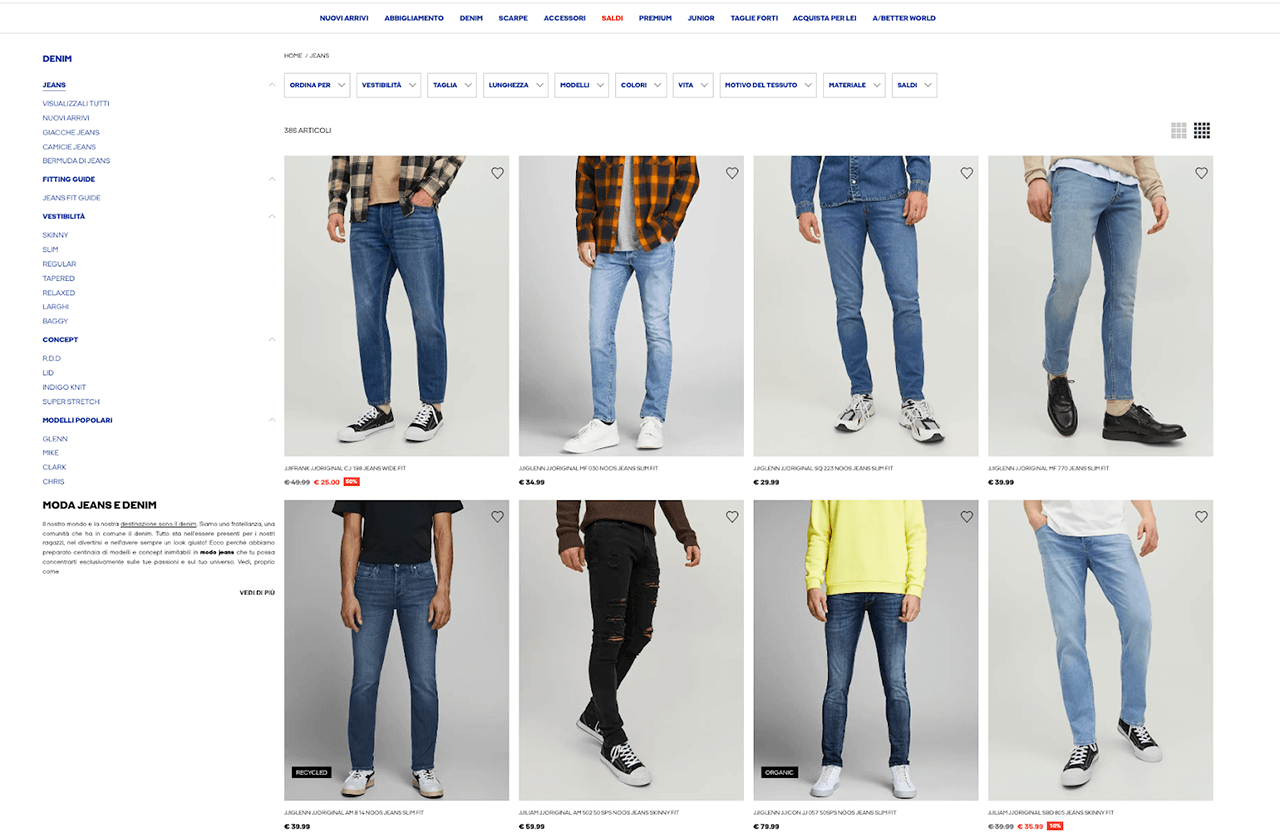Screen dimensions: 1280x838
Task: Toggle heart on JJILIAM SBD 805 jeans
Action: coord(1201,517)
